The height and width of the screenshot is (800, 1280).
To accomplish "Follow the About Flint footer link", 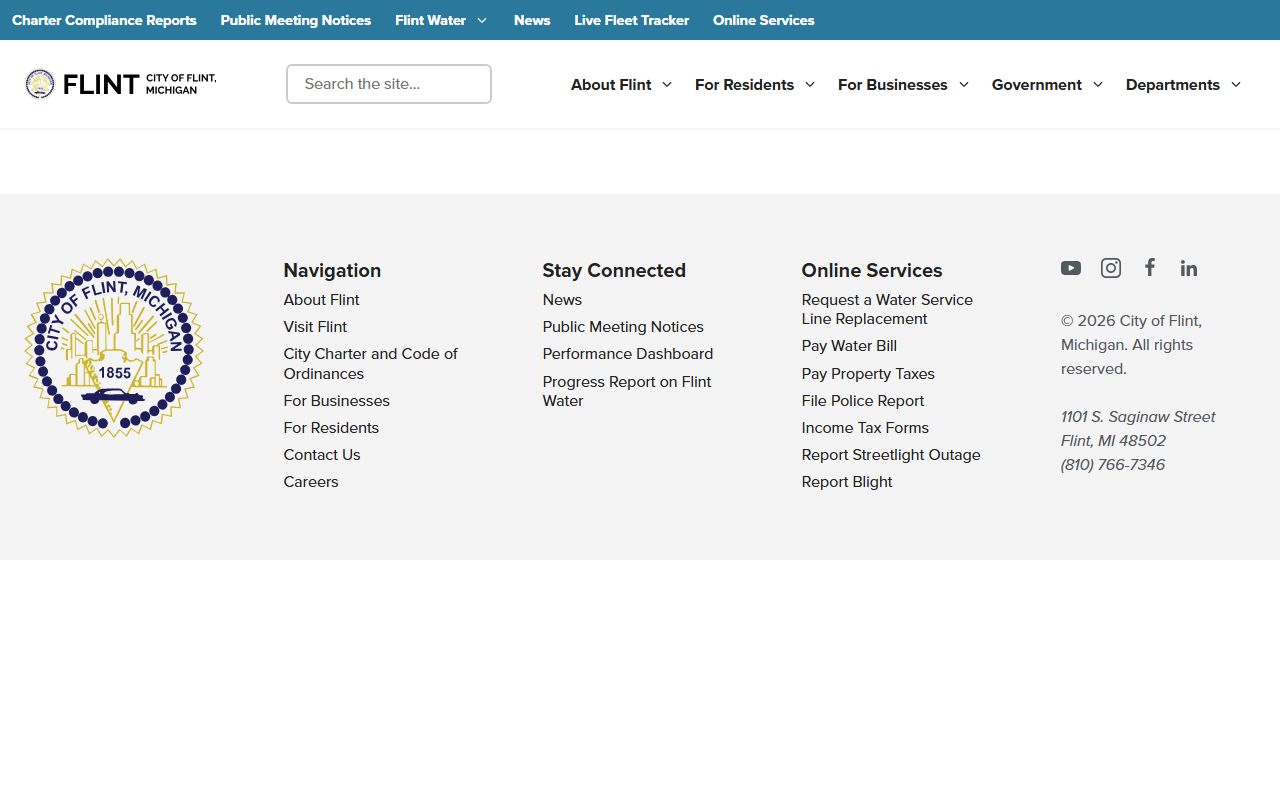I will pyautogui.click(x=321, y=300).
